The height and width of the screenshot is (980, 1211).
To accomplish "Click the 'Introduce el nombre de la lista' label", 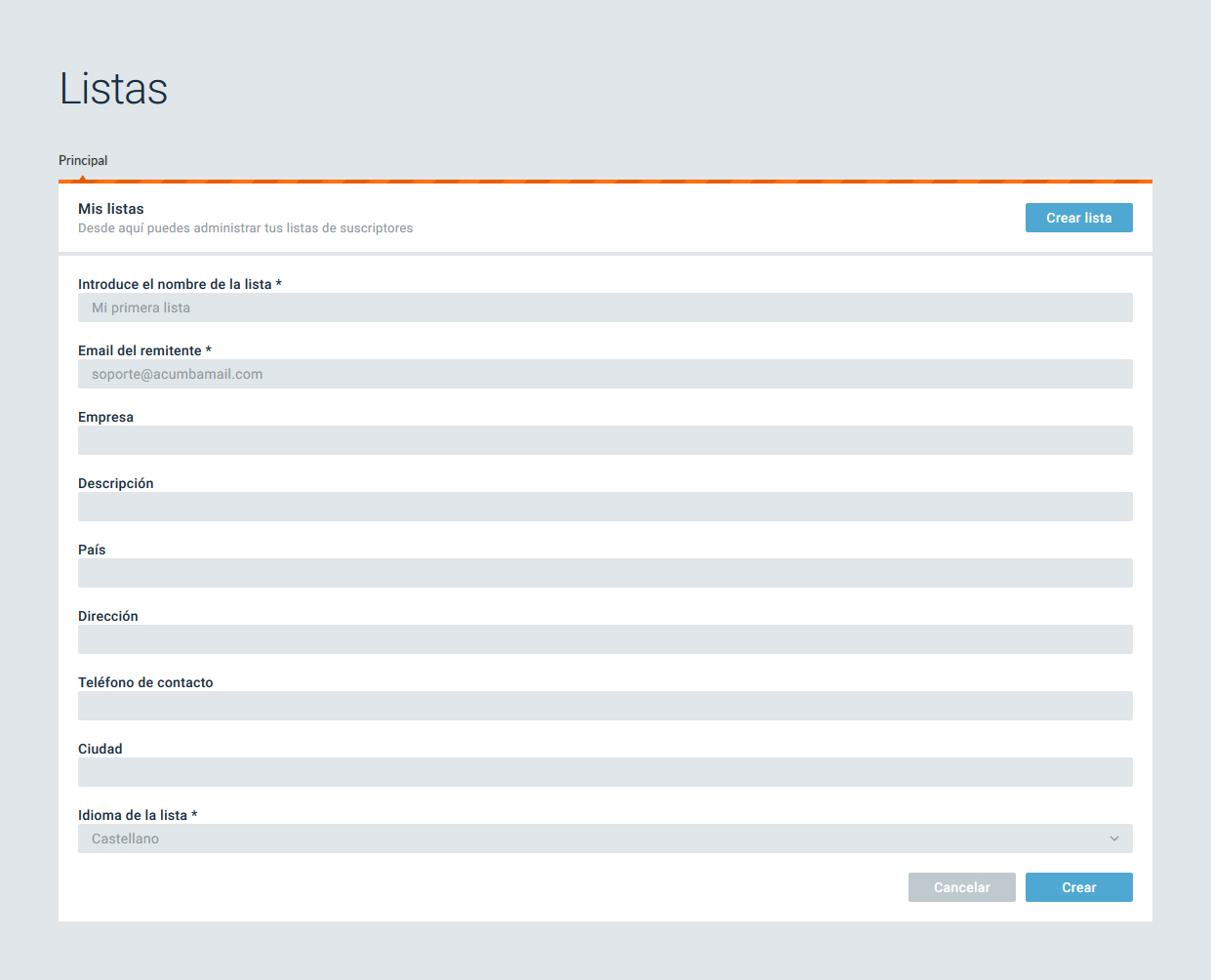I will pos(175,284).
